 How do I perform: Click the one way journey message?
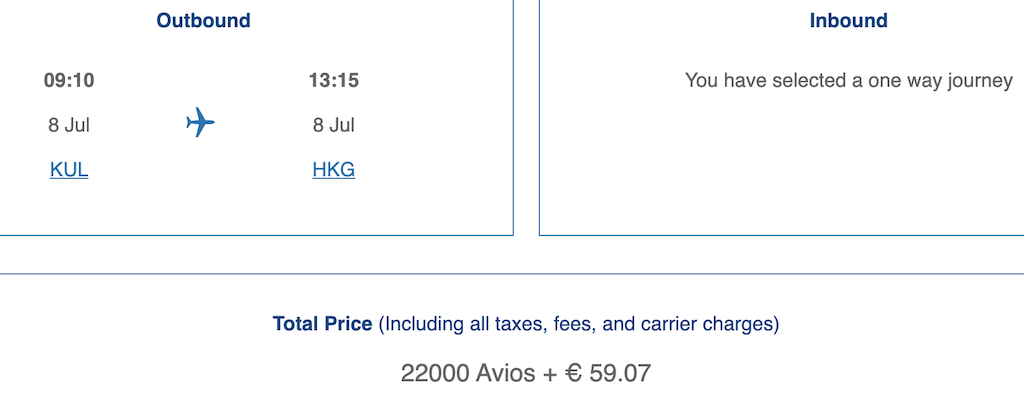[848, 81]
